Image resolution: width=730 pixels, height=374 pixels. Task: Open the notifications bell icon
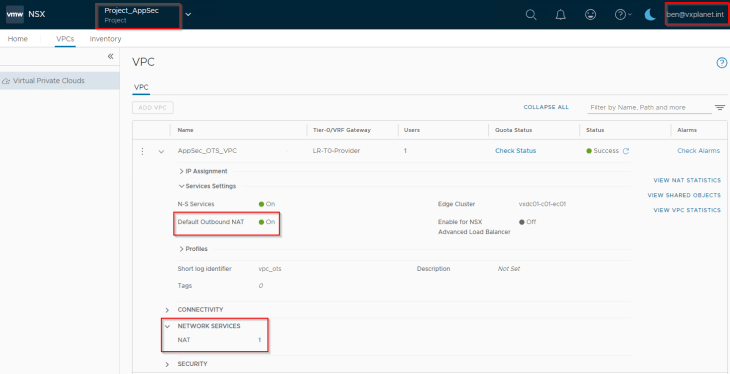(561, 14)
